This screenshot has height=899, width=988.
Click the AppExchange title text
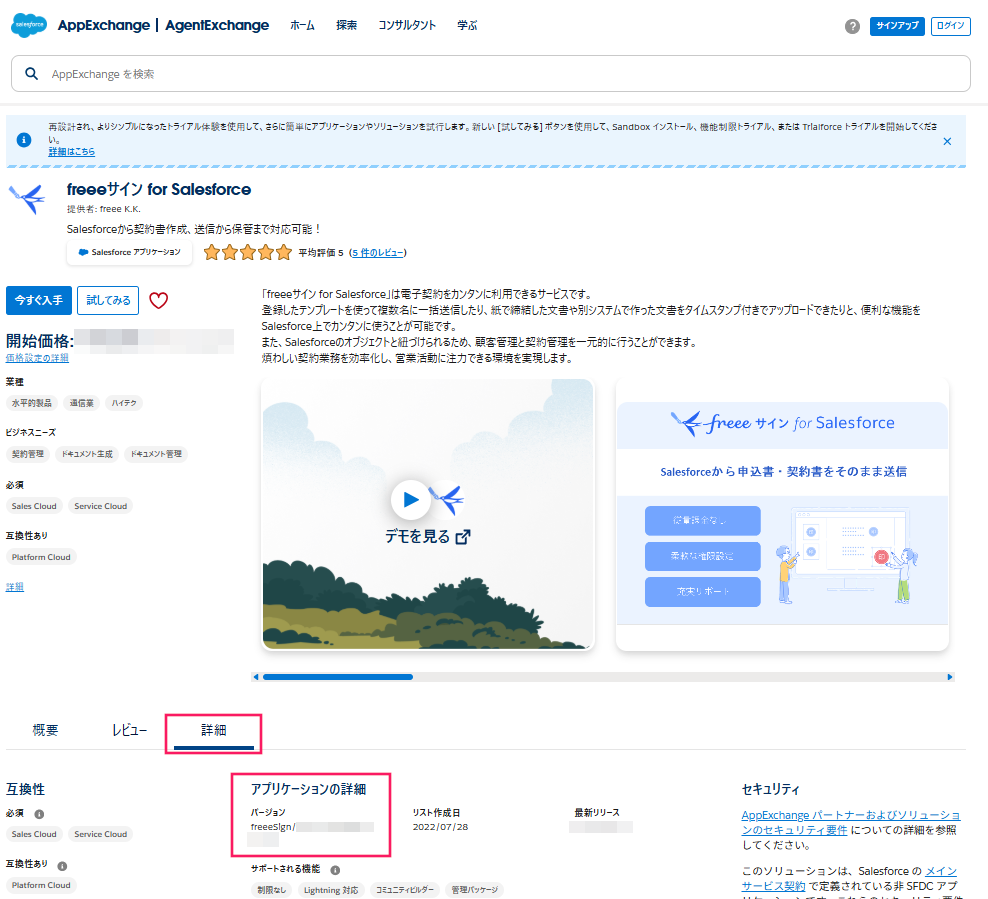[104, 25]
